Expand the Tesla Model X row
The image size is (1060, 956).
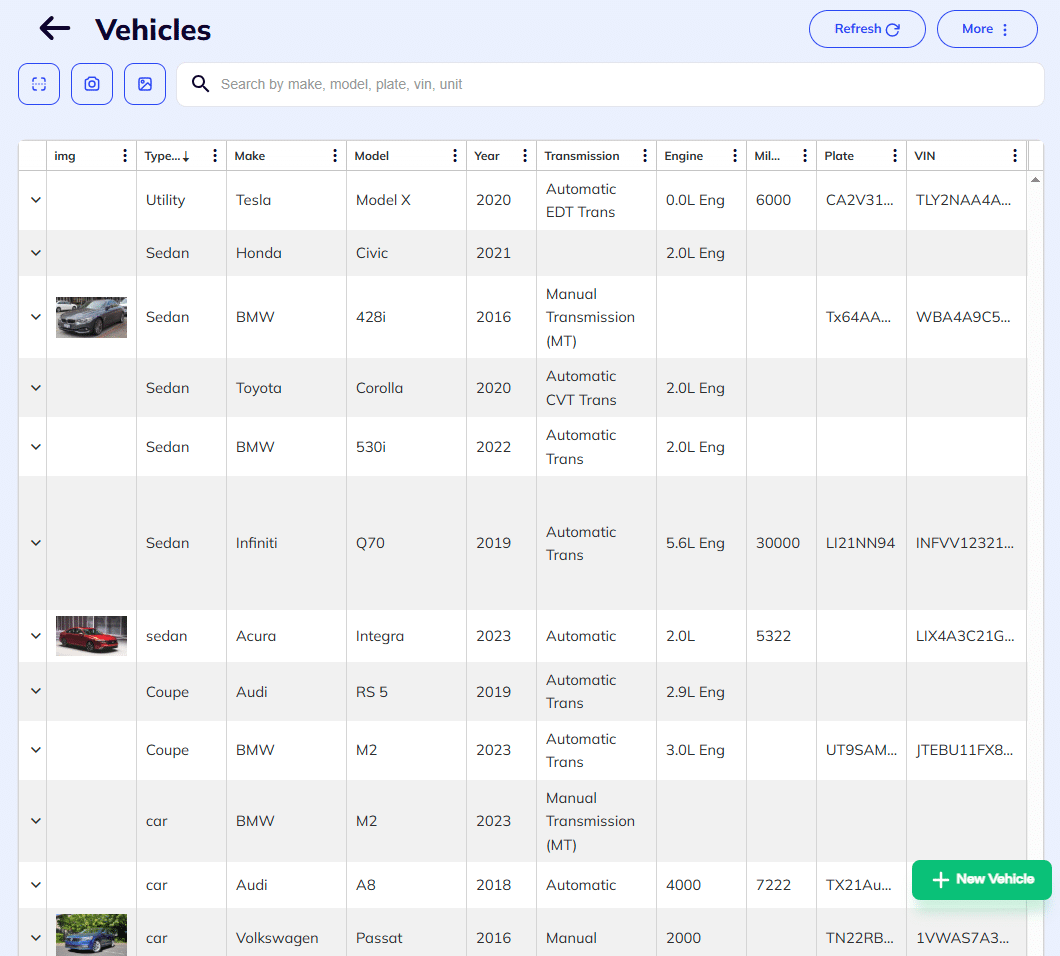[x=36, y=200]
